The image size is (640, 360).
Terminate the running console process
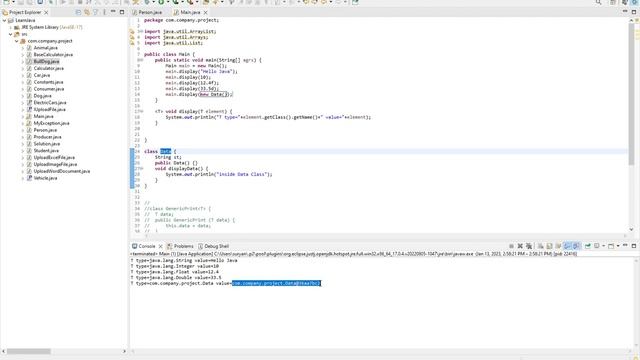[511, 246]
